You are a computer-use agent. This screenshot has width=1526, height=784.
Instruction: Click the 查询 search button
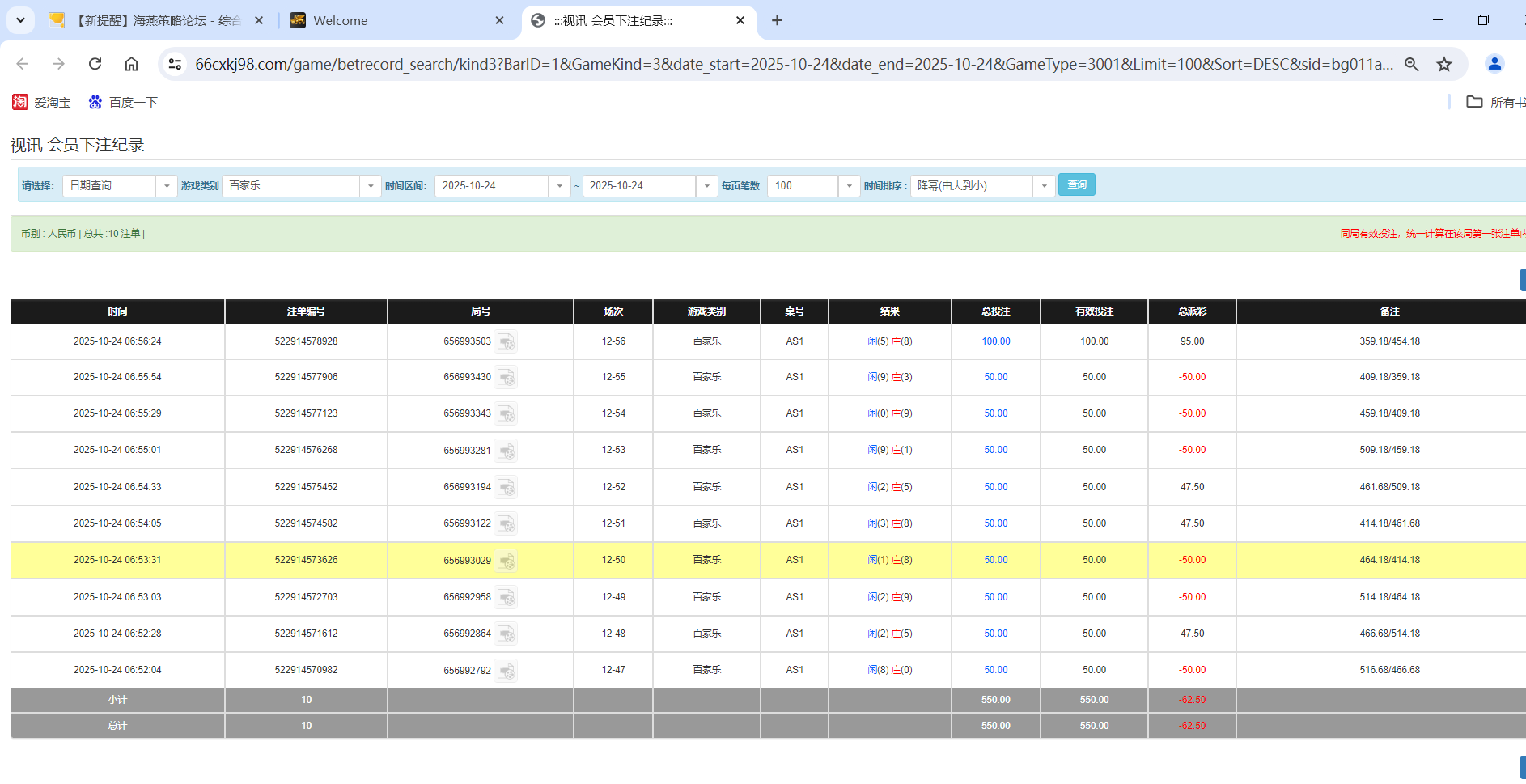coord(1076,184)
